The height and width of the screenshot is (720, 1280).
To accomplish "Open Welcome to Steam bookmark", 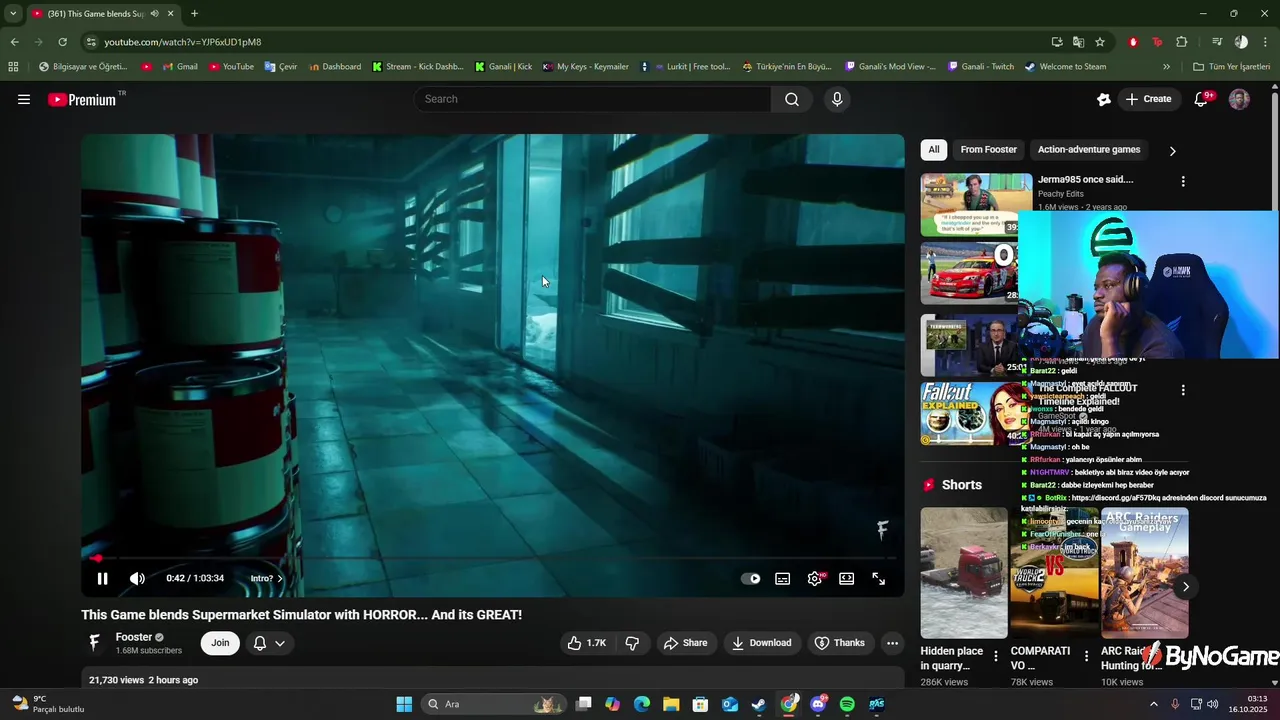I will pos(1065,67).
